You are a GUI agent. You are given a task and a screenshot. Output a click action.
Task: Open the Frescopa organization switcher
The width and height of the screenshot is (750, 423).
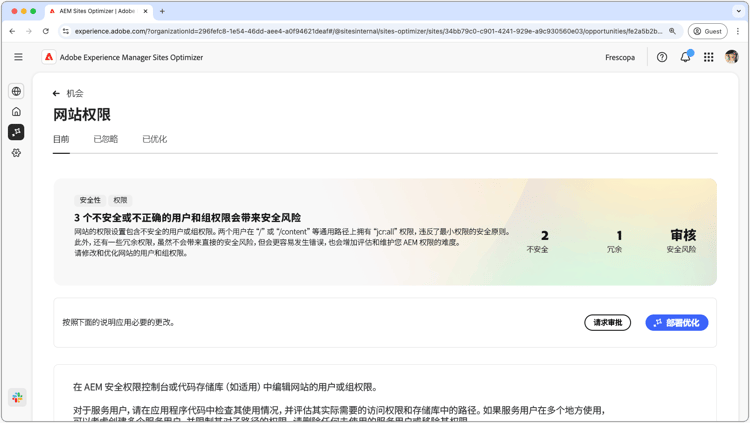pos(620,57)
